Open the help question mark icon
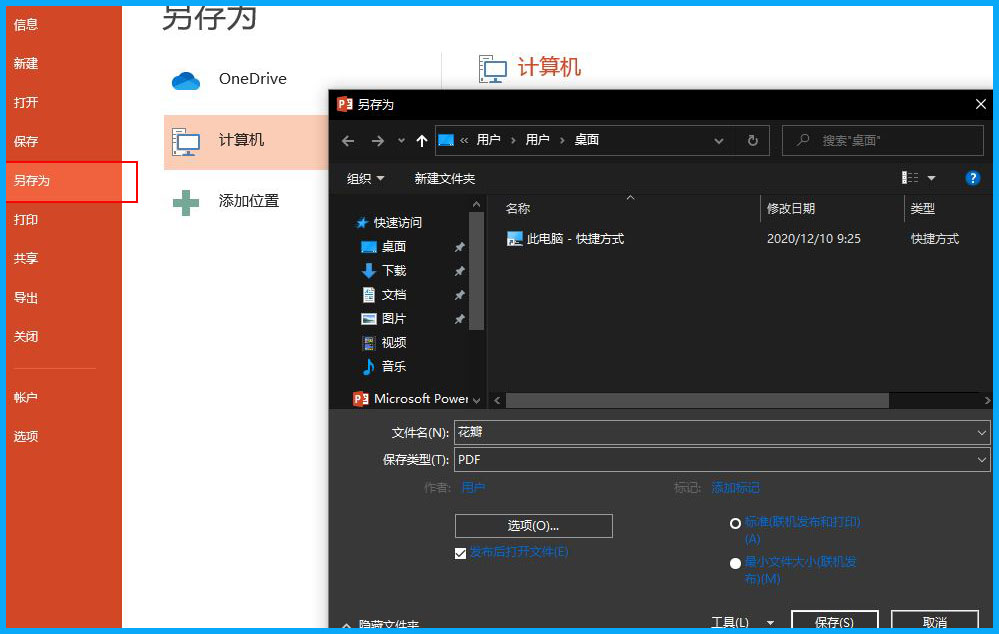 click(972, 177)
